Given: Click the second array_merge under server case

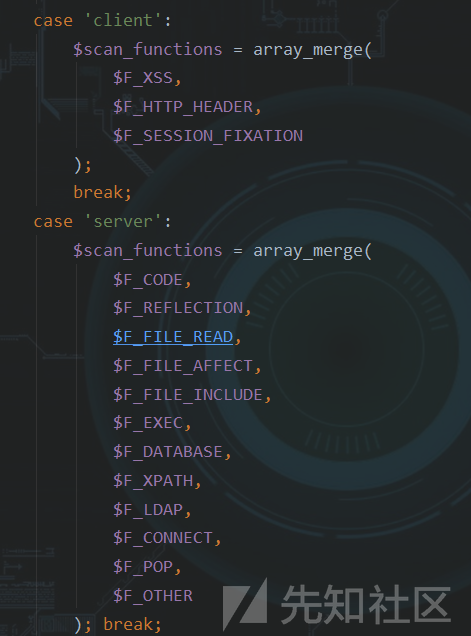Looking at the screenshot, I should (308, 251).
